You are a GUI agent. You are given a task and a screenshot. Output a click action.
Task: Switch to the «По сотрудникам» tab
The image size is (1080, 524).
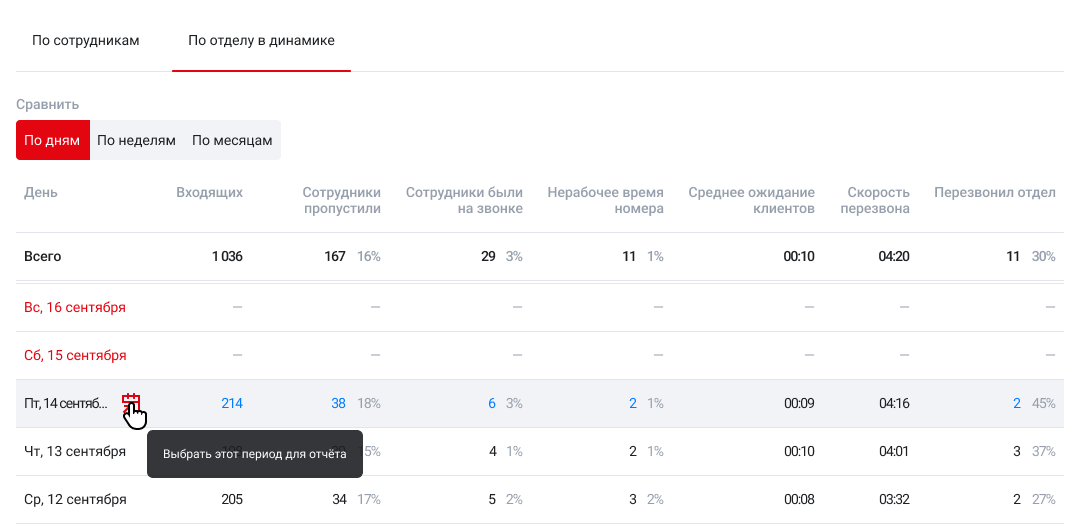pos(86,41)
